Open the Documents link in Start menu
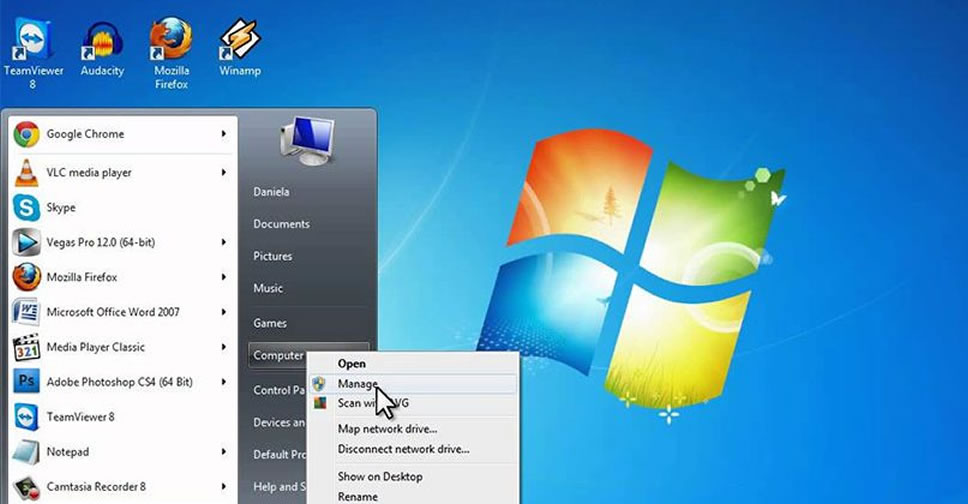 pos(281,224)
